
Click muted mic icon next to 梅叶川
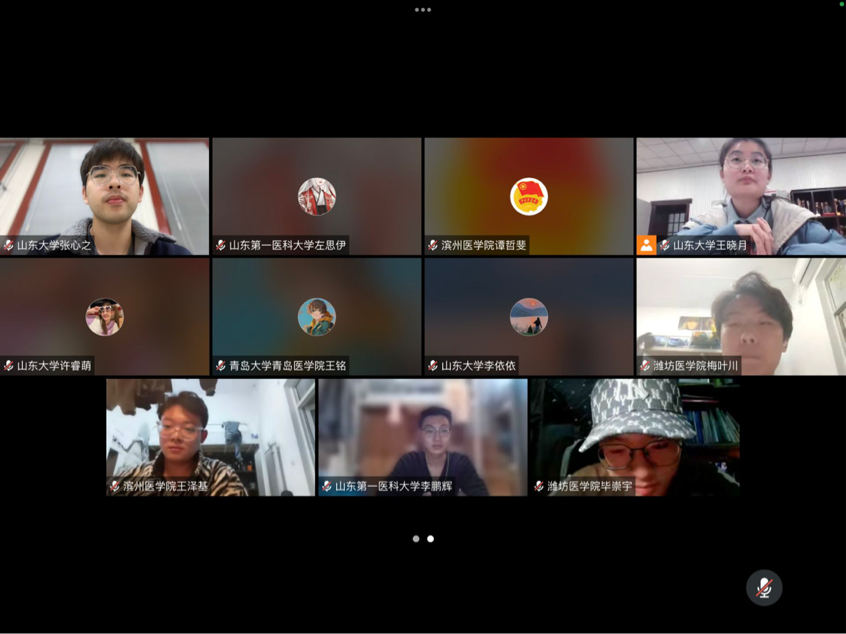click(645, 365)
